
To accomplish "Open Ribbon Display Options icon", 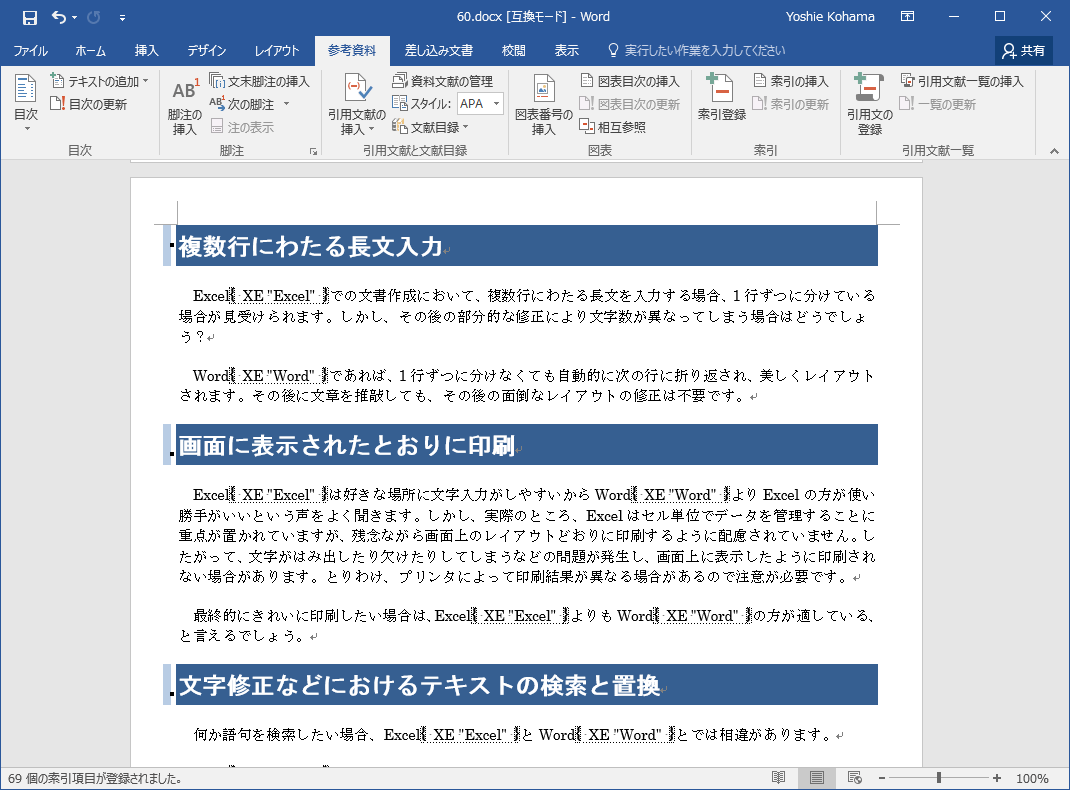I will 908,16.
